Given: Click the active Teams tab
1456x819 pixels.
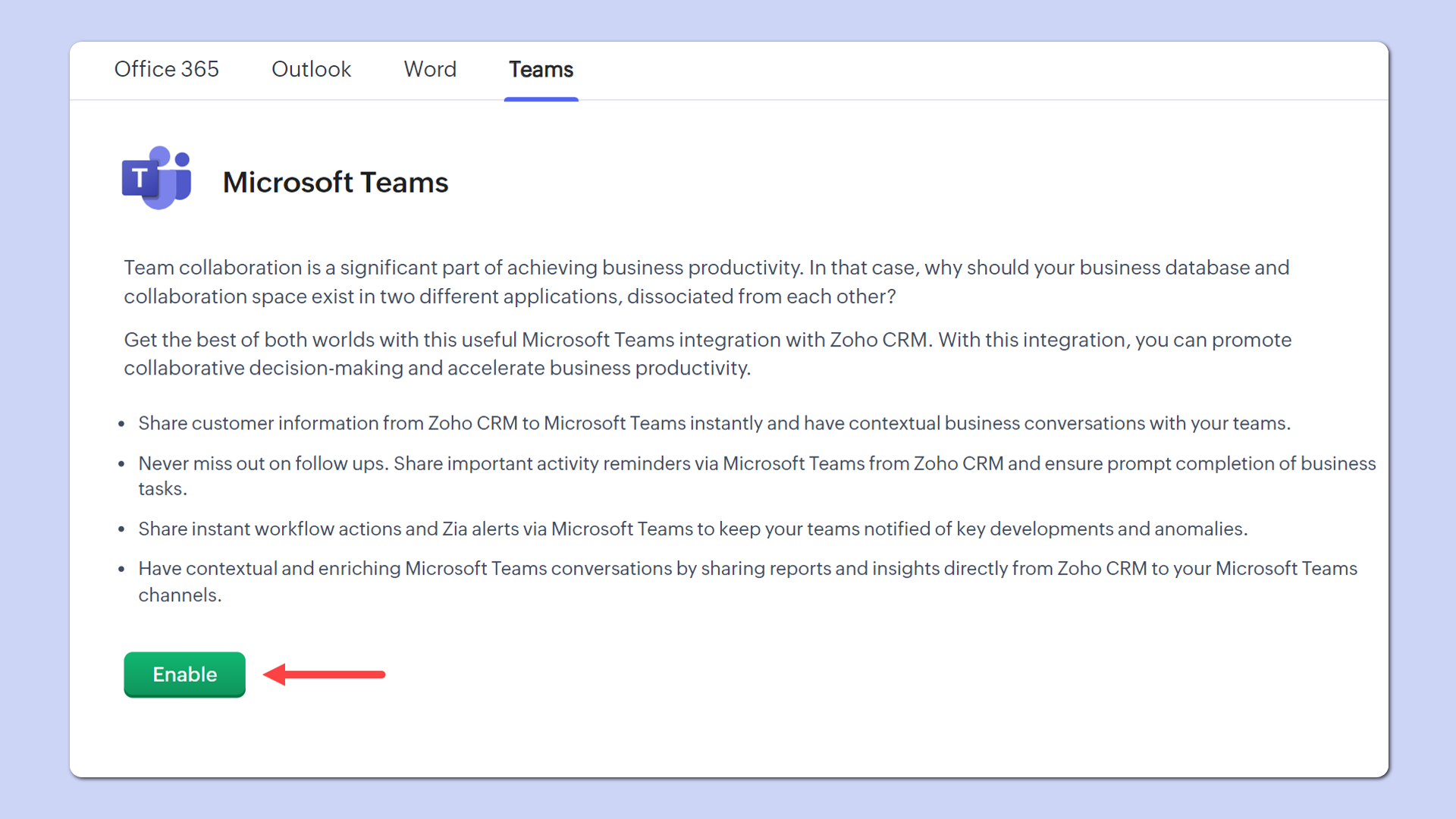Looking at the screenshot, I should tap(541, 69).
